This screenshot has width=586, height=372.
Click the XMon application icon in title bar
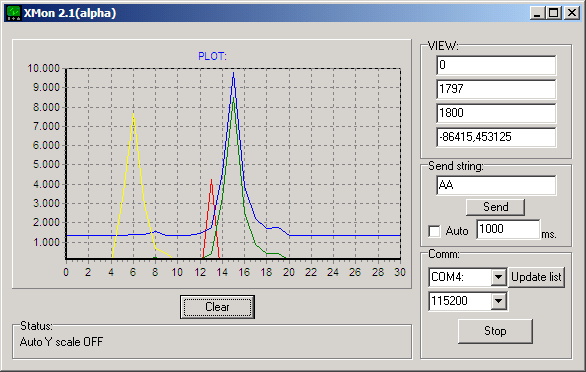pyautogui.click(x=14, y=13)
